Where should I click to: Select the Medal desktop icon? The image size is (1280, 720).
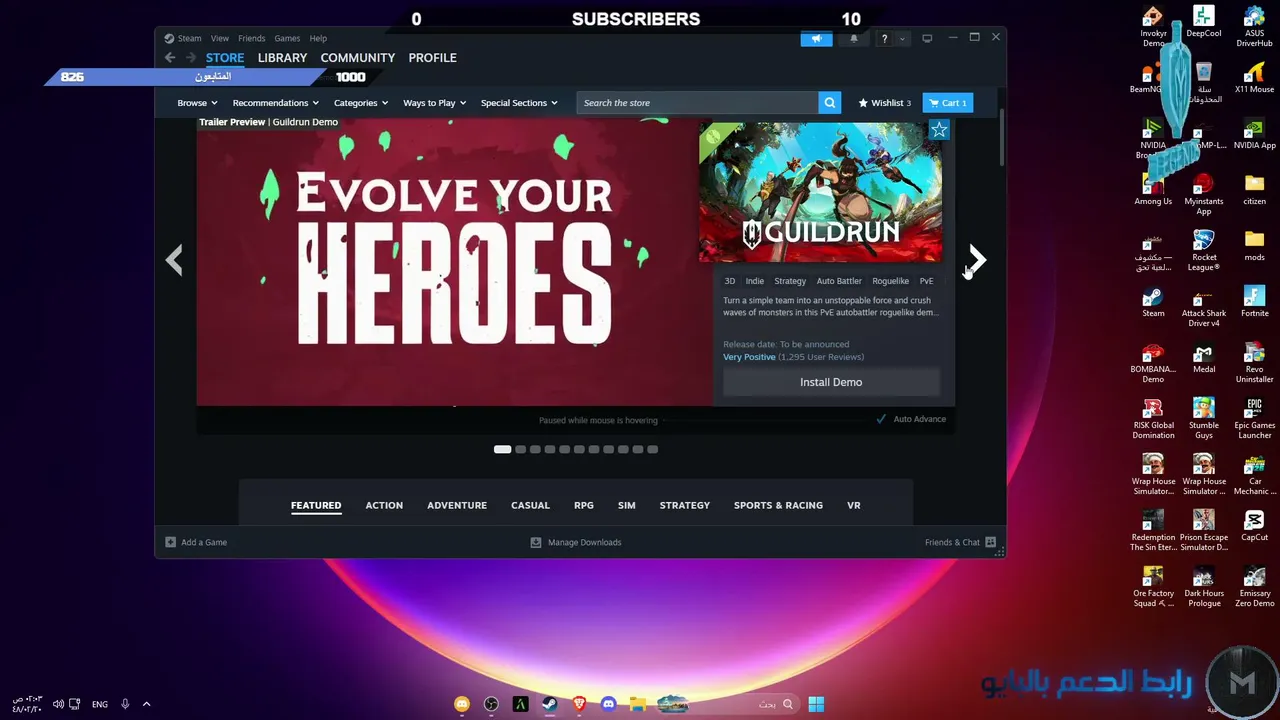tap(1204, 358)
